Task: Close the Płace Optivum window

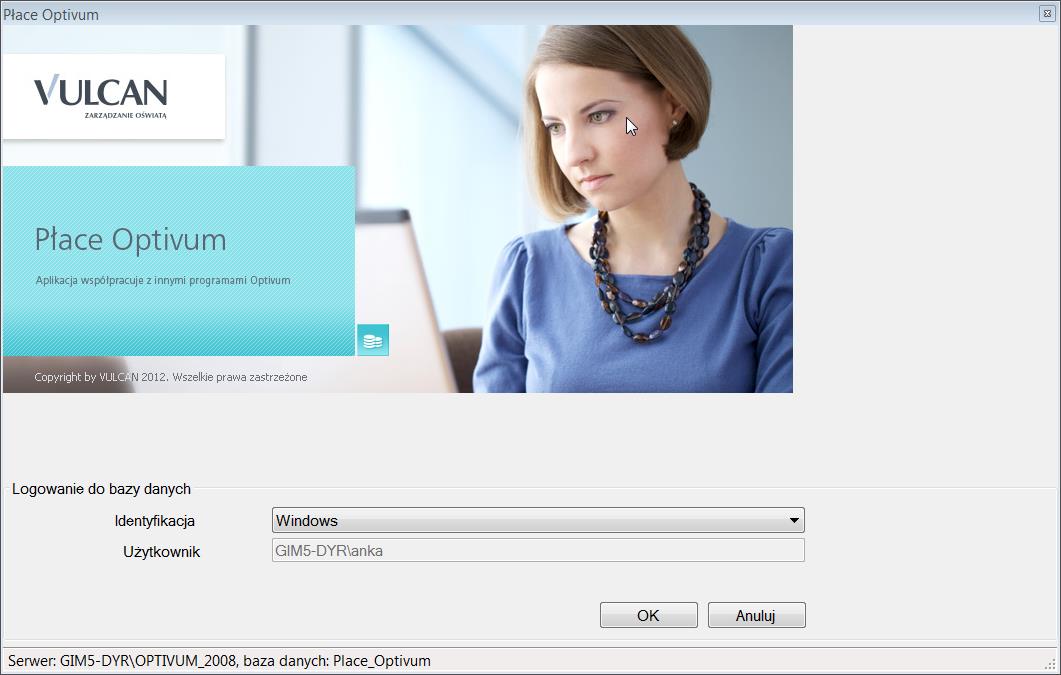Action: tap(1047, 14)
